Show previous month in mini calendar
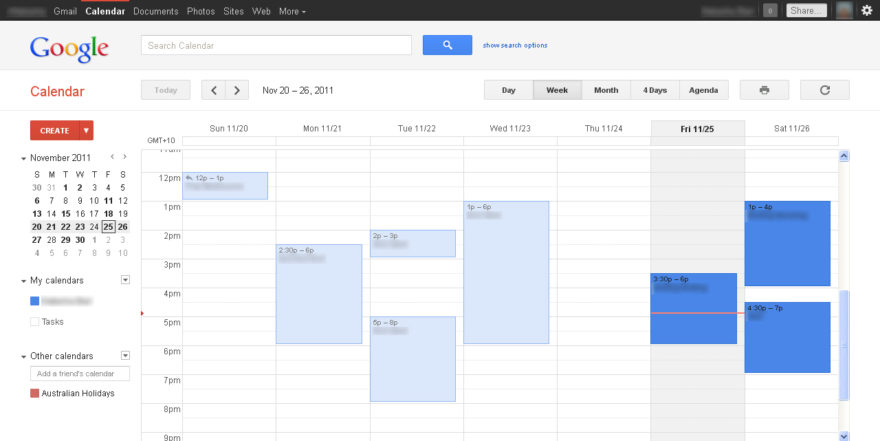Screen dimensions: 880x441 (112, 157)
